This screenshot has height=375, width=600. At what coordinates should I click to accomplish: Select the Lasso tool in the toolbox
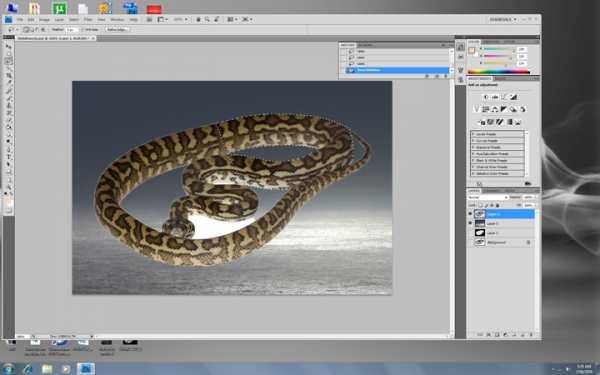point(9,61)
